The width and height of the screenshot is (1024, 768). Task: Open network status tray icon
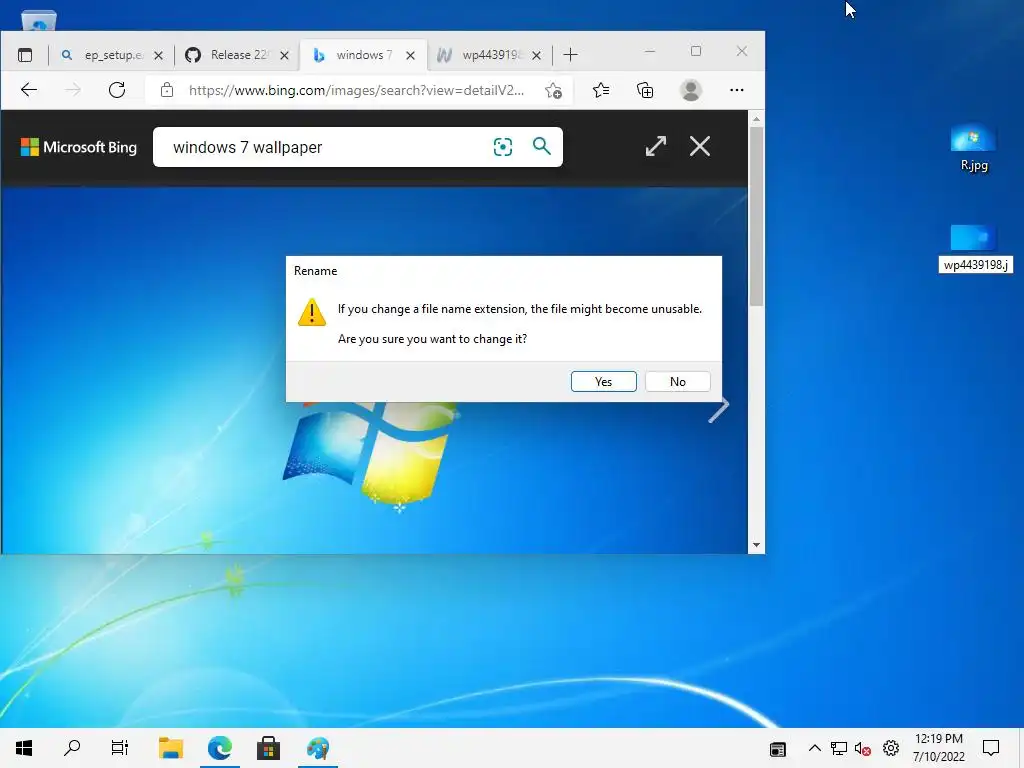[839, 748]
